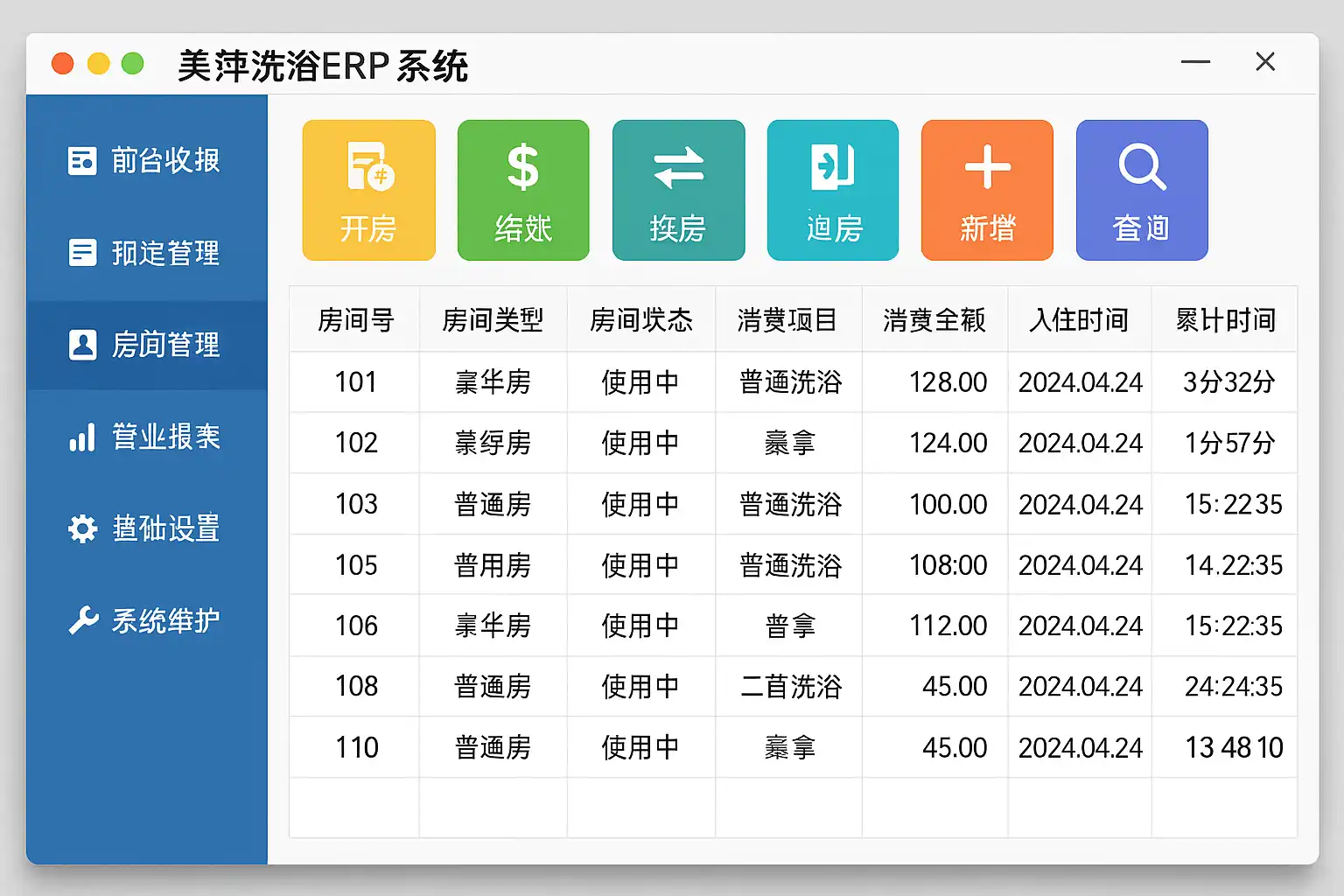Open the wrench system maintenance item
1344x896 pixels.
tap(145, 620)
